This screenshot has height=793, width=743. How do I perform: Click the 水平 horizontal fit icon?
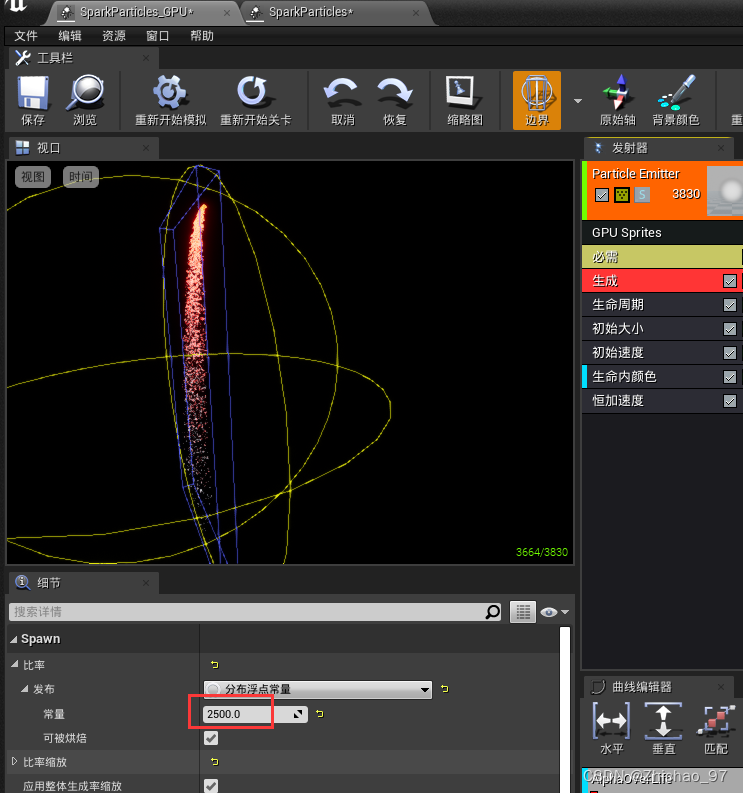click(611, 721)
